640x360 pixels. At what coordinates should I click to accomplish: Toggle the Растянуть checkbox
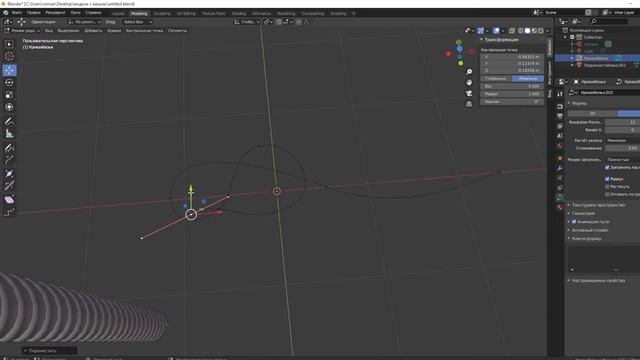pyautogui.click(x=607, y=187)
